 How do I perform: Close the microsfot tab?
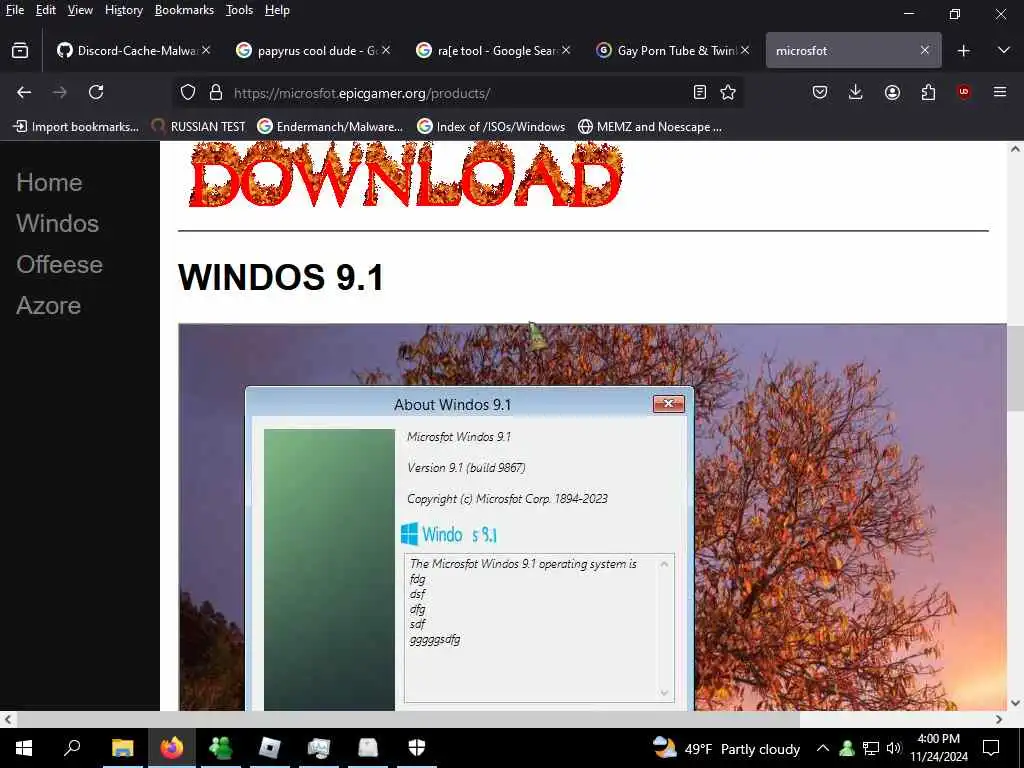tap(924, 50)
